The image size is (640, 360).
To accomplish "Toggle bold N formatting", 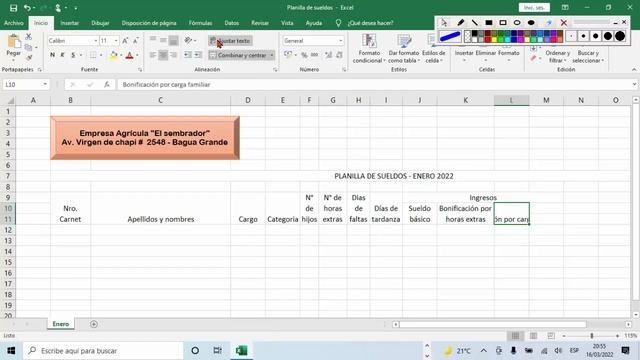I will tap(52, 55).
